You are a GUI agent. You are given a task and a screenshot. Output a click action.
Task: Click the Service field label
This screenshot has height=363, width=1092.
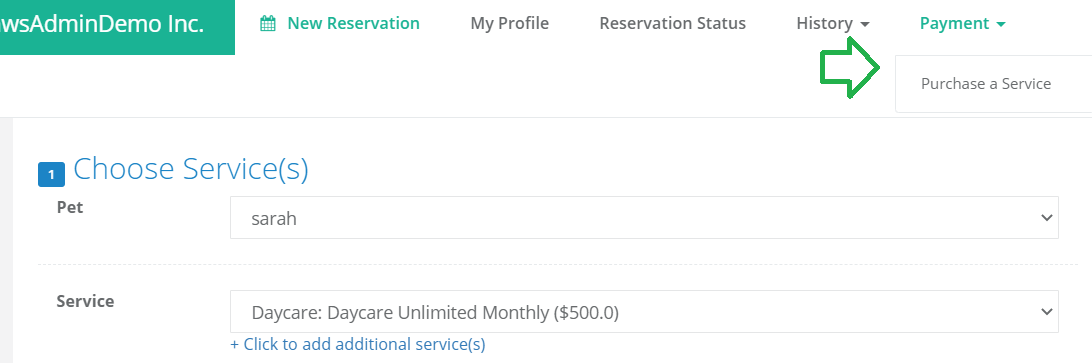click(85, 302)
